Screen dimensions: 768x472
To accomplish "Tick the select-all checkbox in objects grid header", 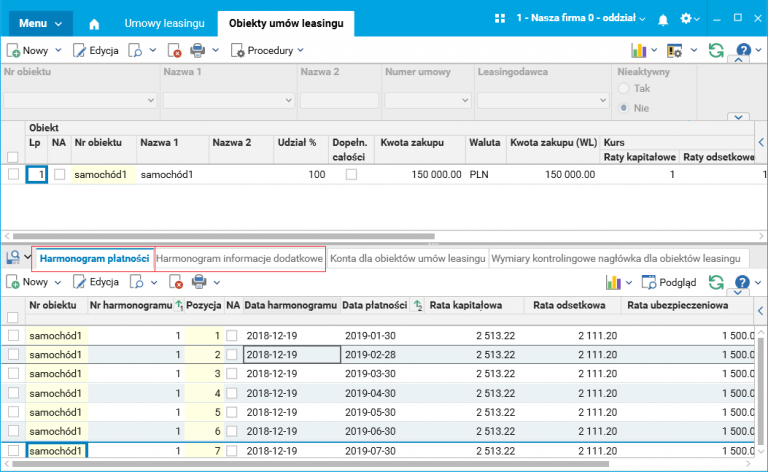I will [13, 157].
